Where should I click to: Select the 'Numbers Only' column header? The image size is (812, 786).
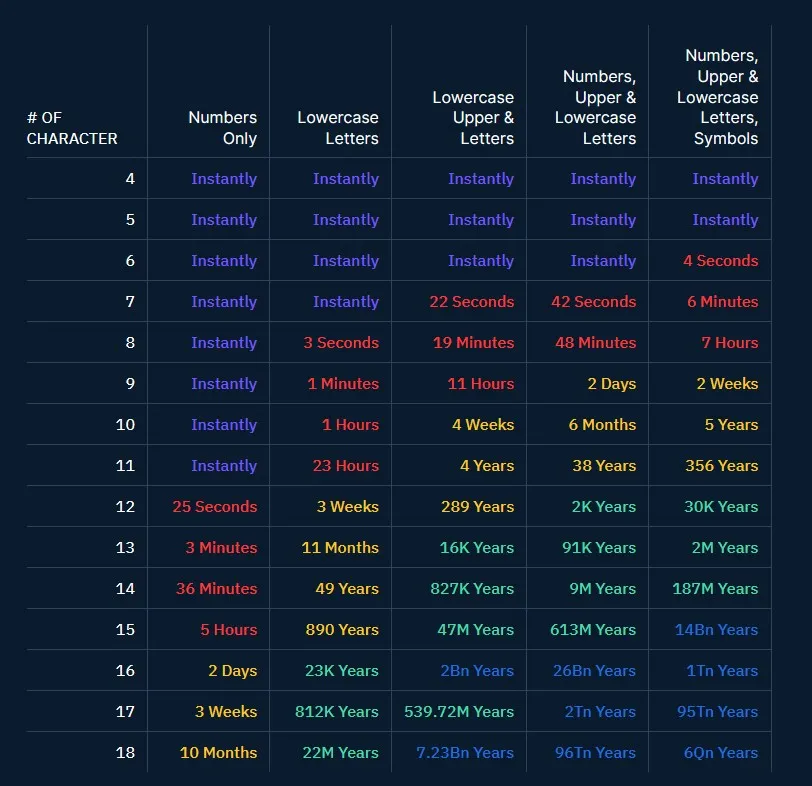[223, 128]
